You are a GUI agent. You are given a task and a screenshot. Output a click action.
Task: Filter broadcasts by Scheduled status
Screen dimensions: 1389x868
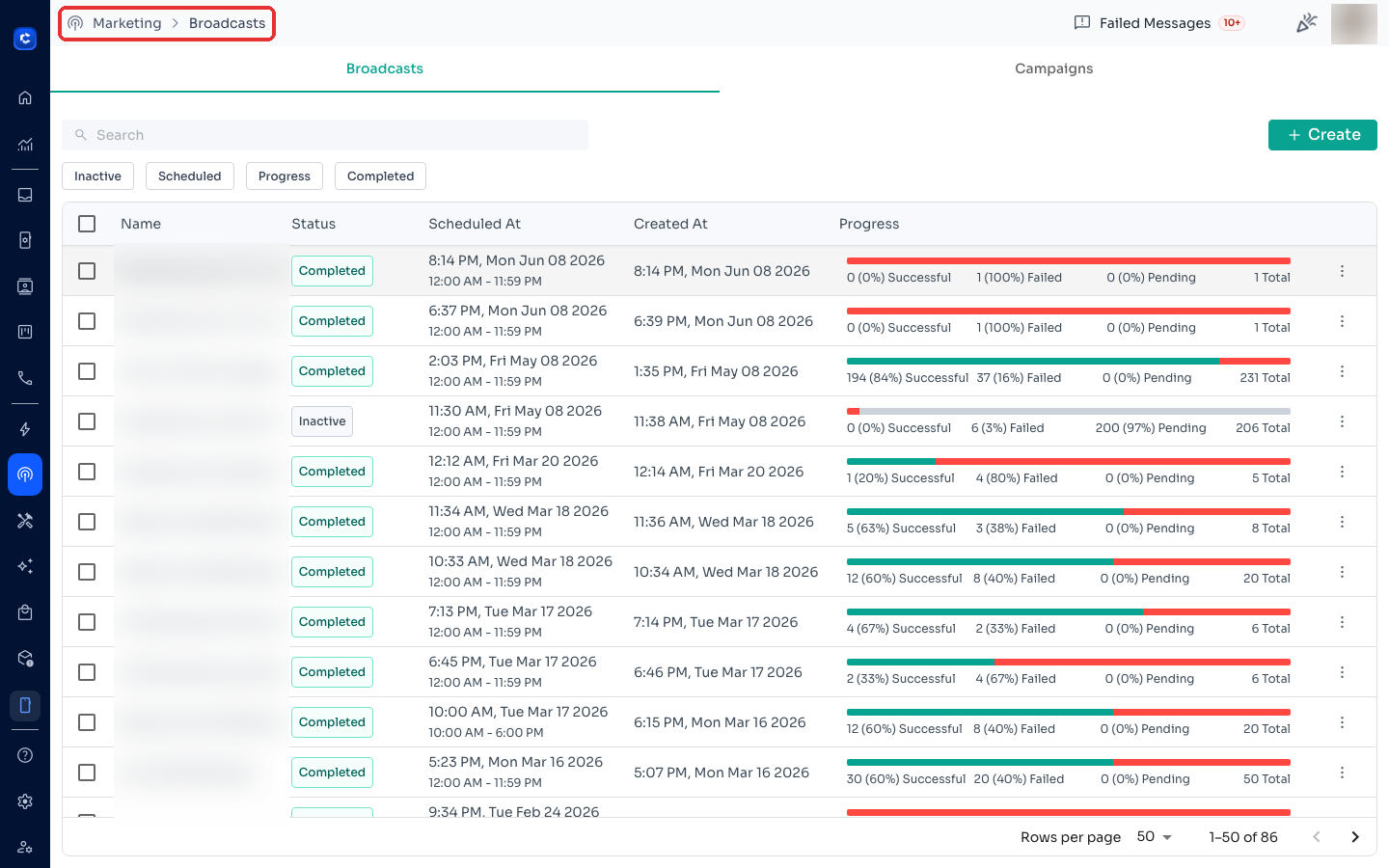pos(190,176)
